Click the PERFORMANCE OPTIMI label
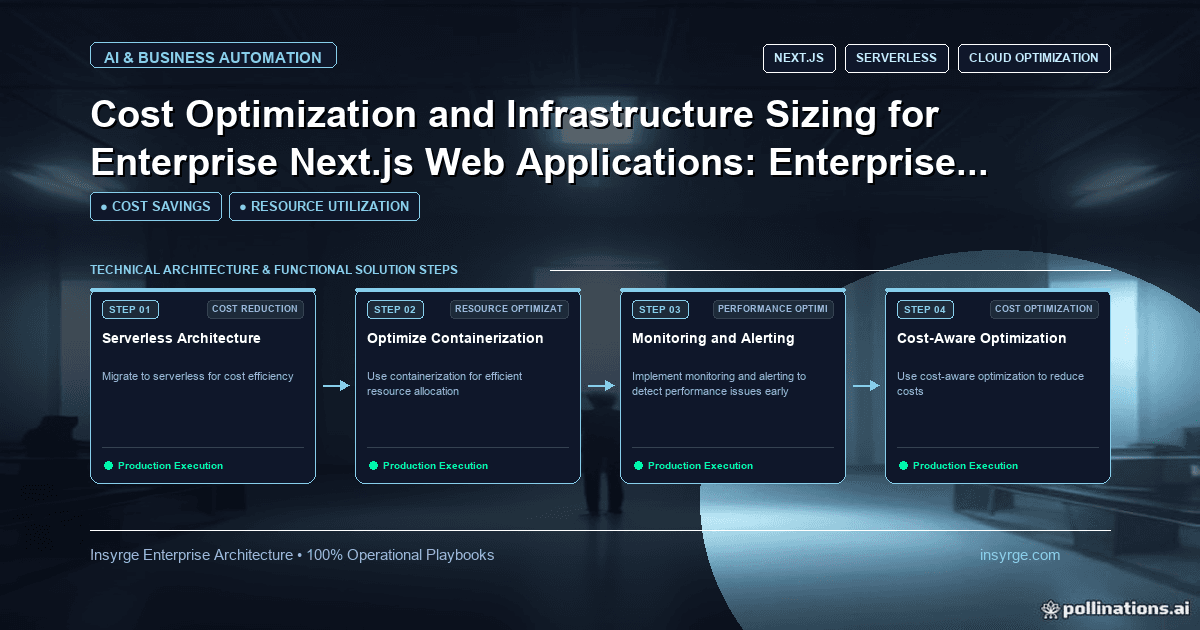The image size is (1200, 630). [x=773, y=309]
